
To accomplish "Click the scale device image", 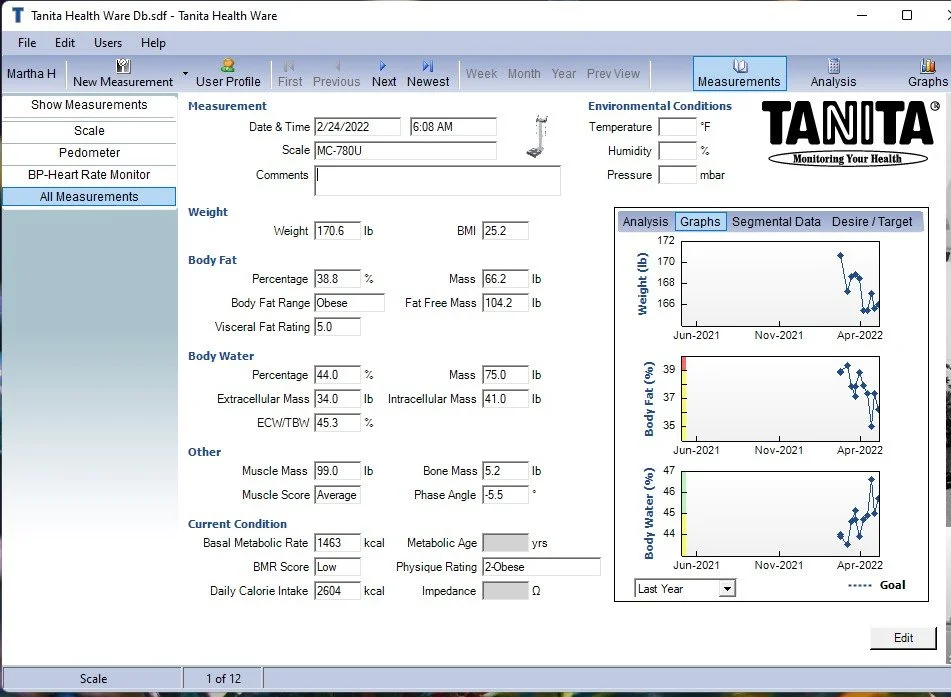I will point(538,137).
